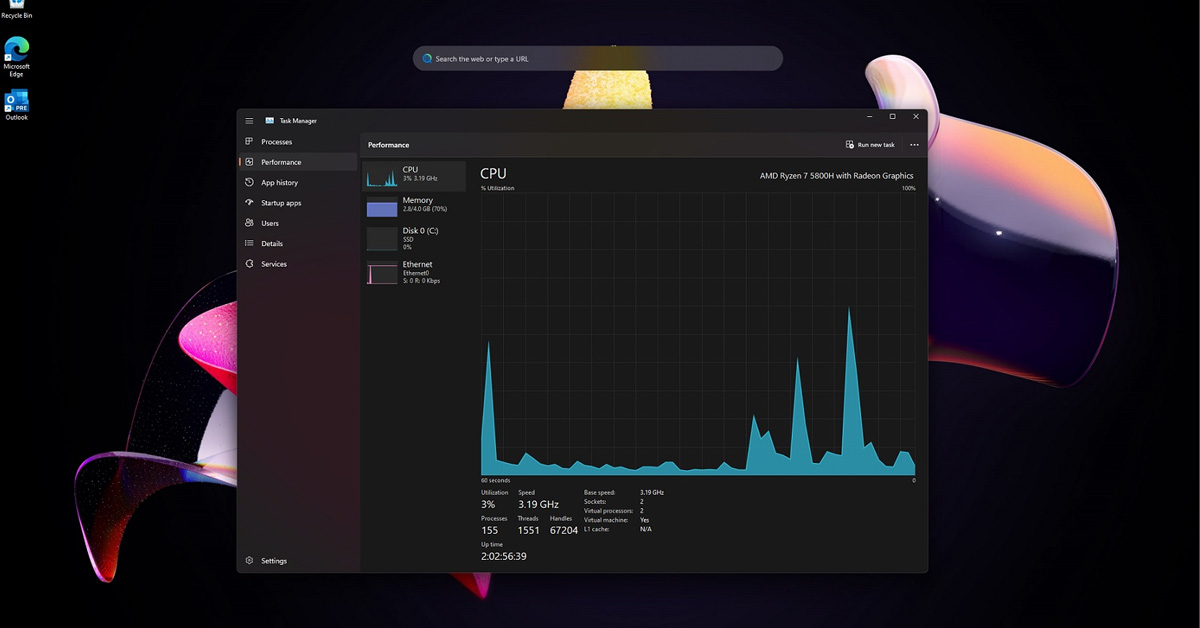The height and width of the screenshot is (628, 1200).
Task: Open Outlook desktop shortcut
Action: click(17, 102)
